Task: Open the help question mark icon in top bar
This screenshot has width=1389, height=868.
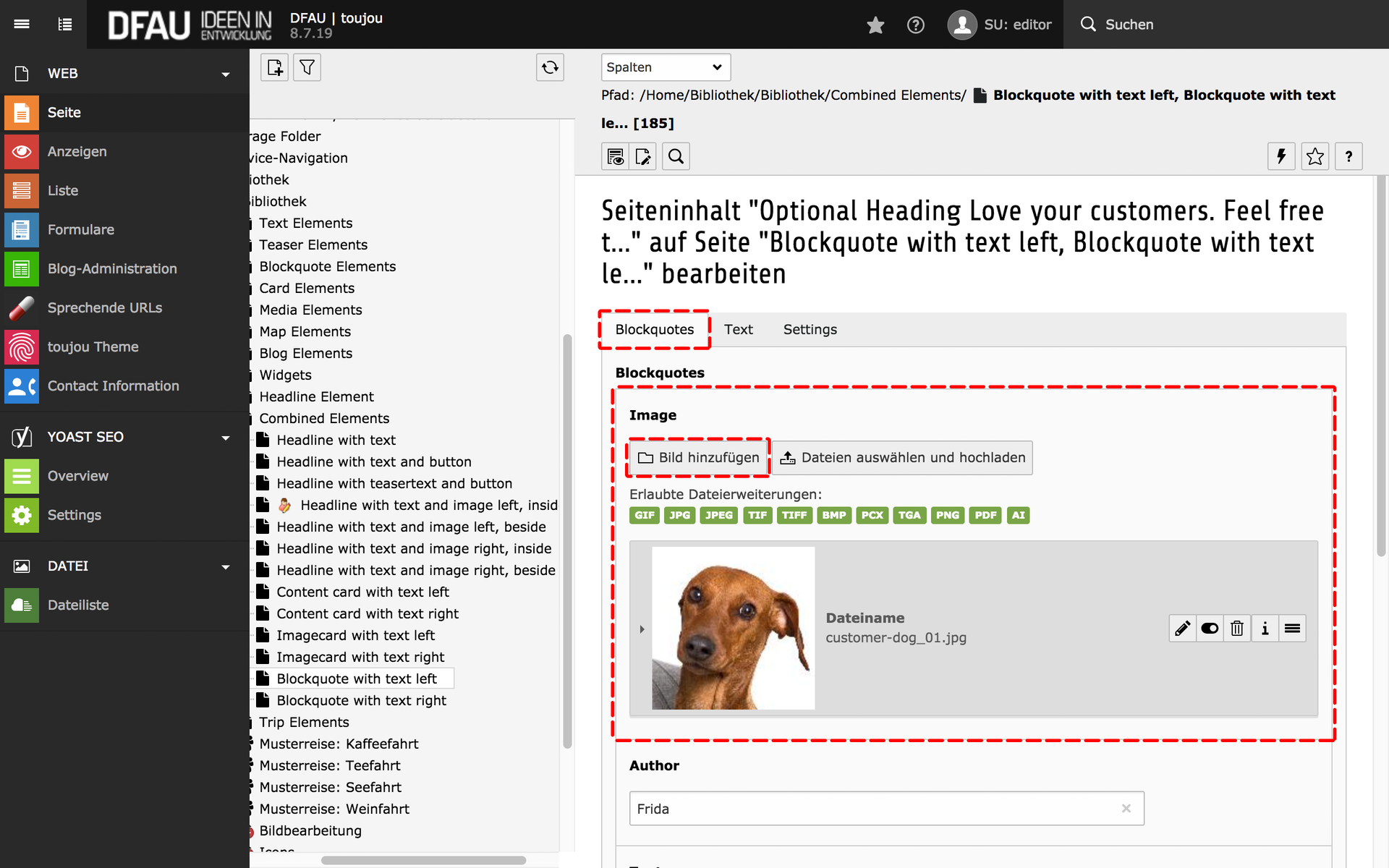Action: [915, 25]
